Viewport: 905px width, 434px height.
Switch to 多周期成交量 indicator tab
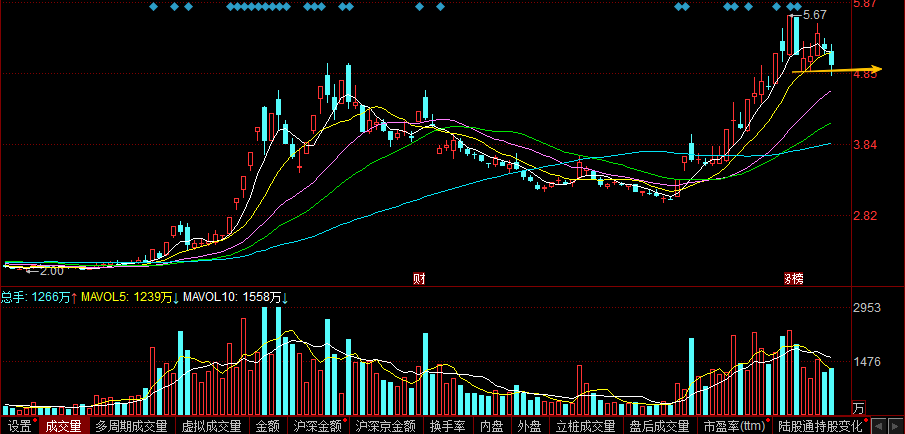coord(132,426)
